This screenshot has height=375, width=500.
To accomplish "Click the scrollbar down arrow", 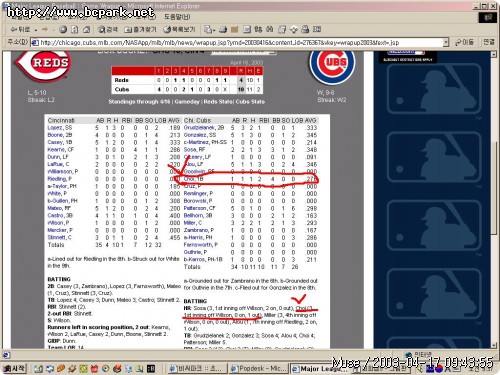I will 494,345.
